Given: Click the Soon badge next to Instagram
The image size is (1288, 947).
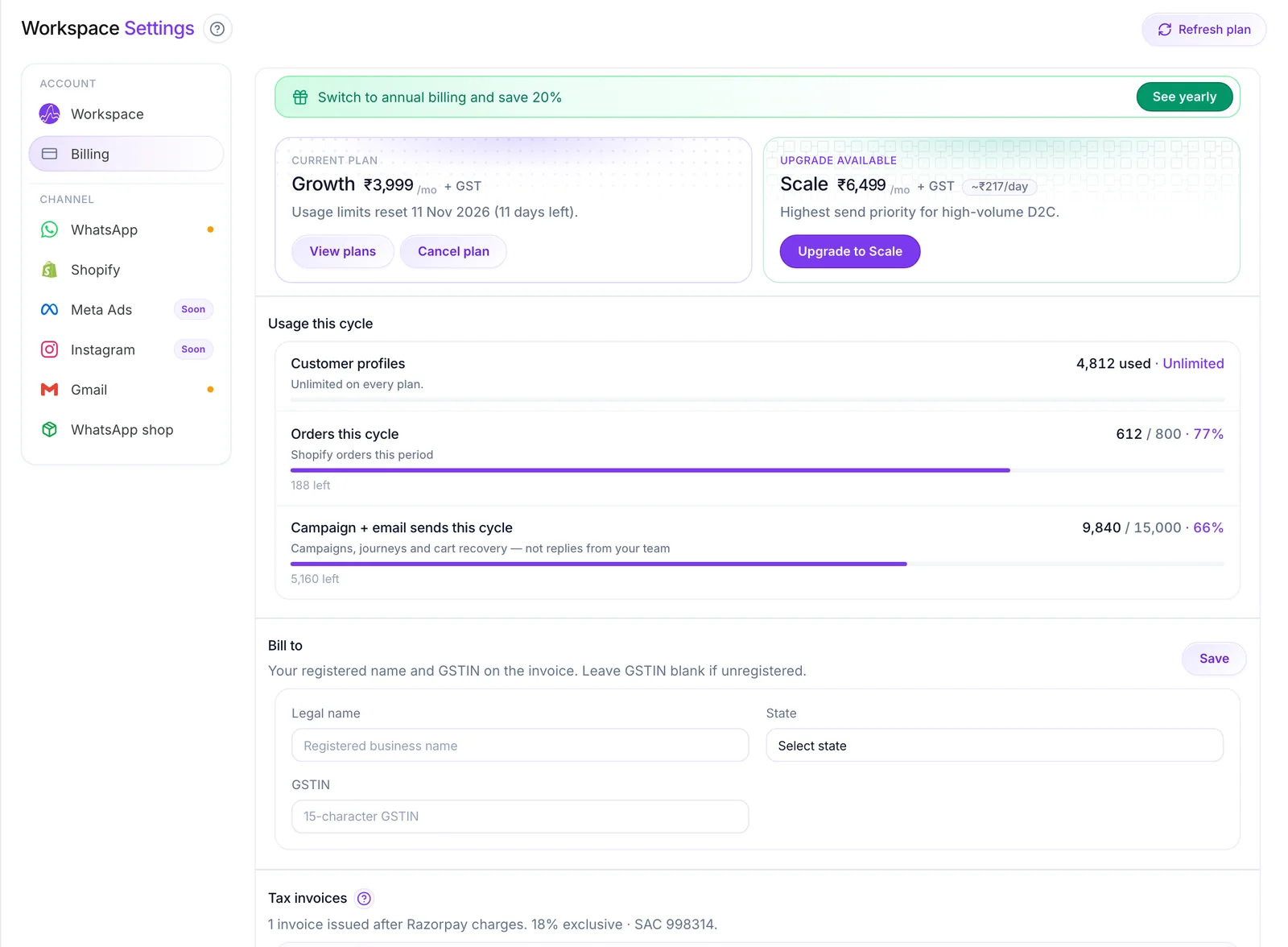Looking at the screenshot, I should (193, 349).
